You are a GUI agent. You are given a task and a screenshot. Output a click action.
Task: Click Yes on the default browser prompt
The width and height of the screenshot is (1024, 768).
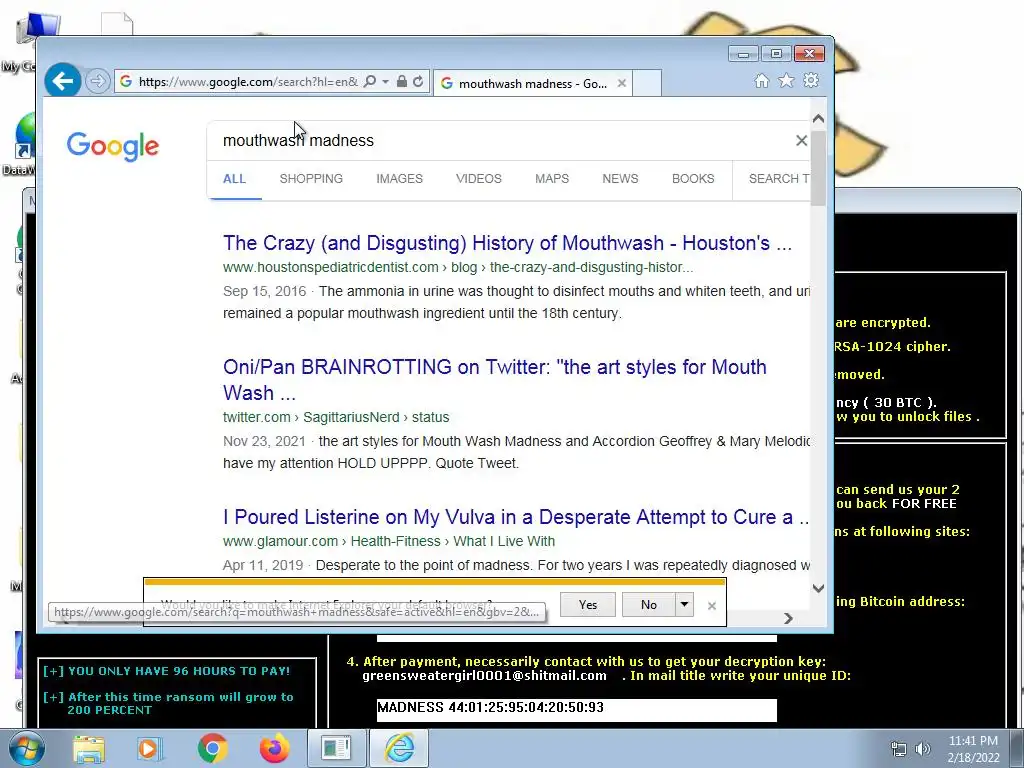tap(588, 605)
